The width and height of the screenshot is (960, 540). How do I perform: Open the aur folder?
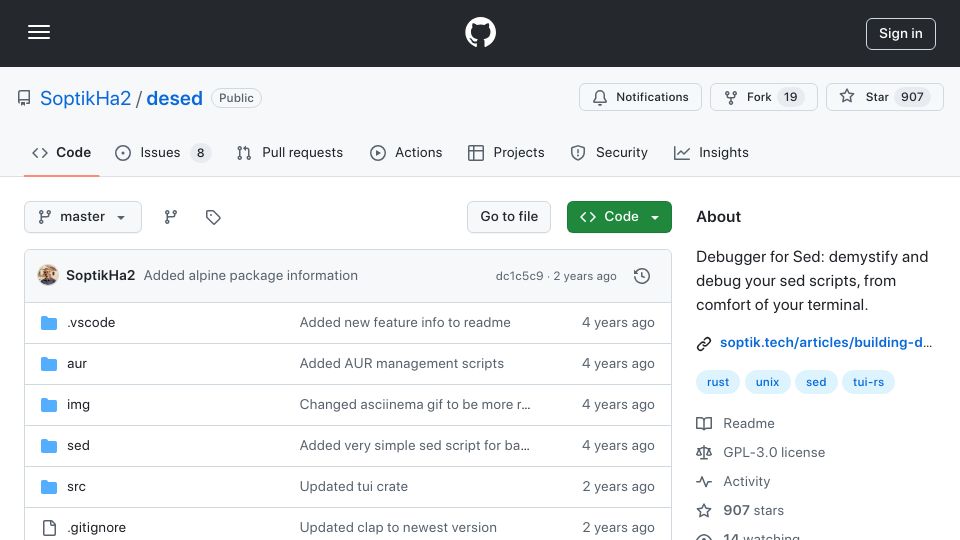77,364
